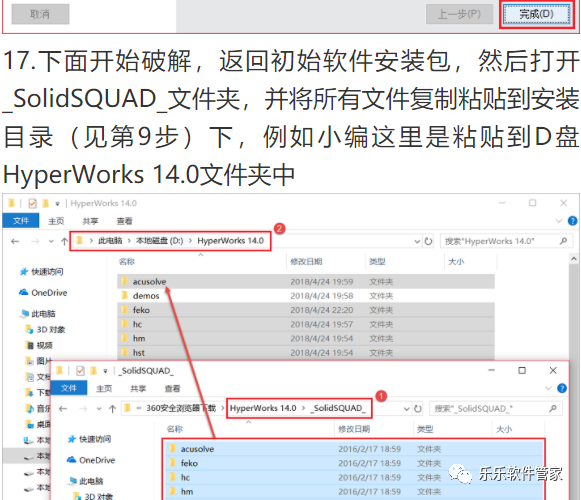Open 此电脑 in HyperWorks window sidebar
The height and width of the screenshot is (500, 581).
38,314
